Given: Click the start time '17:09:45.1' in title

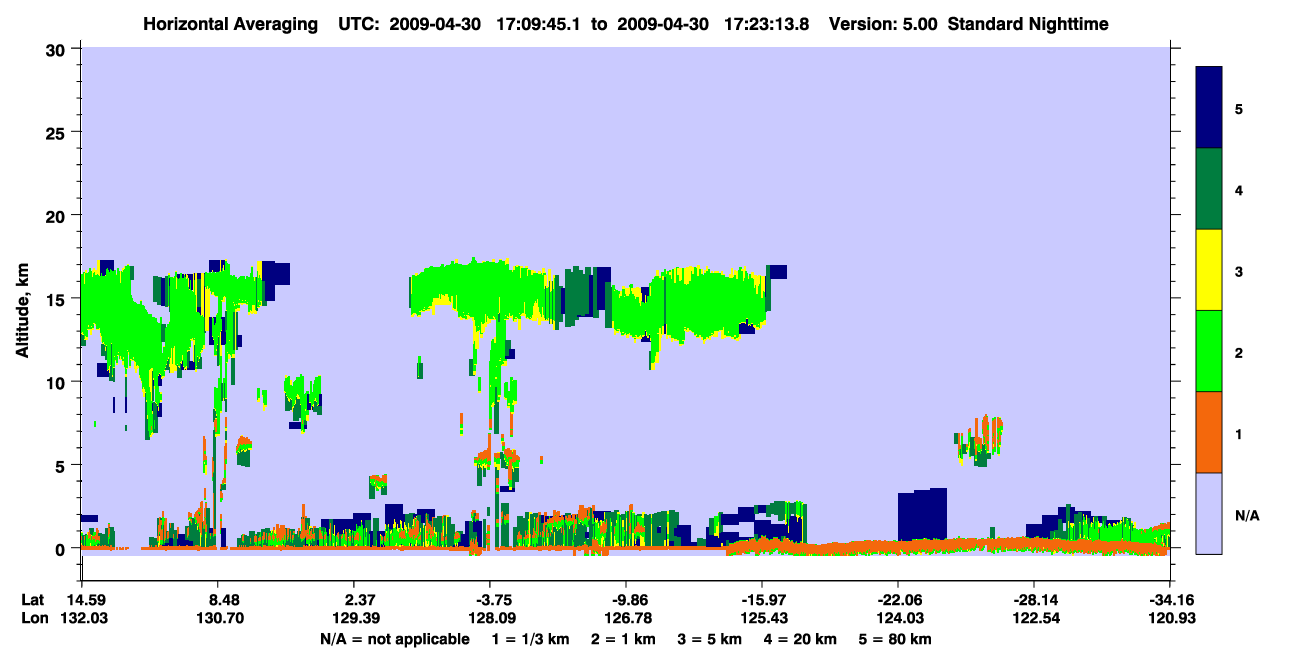Looking at the screenshot, I should 546,24.
